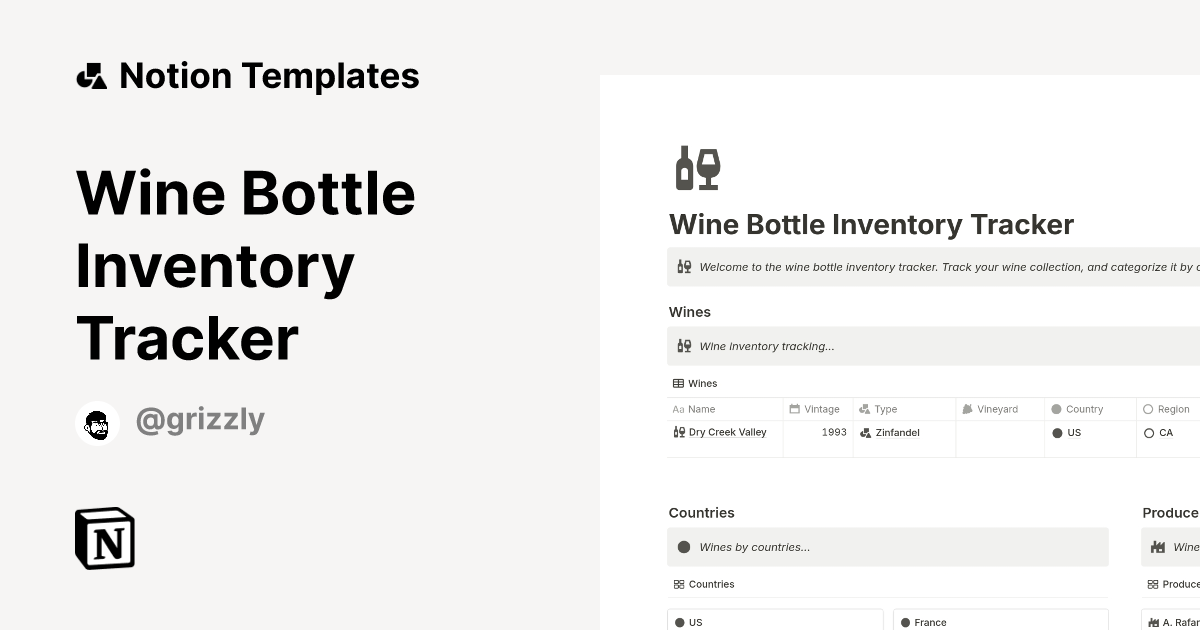Open the Name column header options
The image size is (1200, 630).
[694, 408]
